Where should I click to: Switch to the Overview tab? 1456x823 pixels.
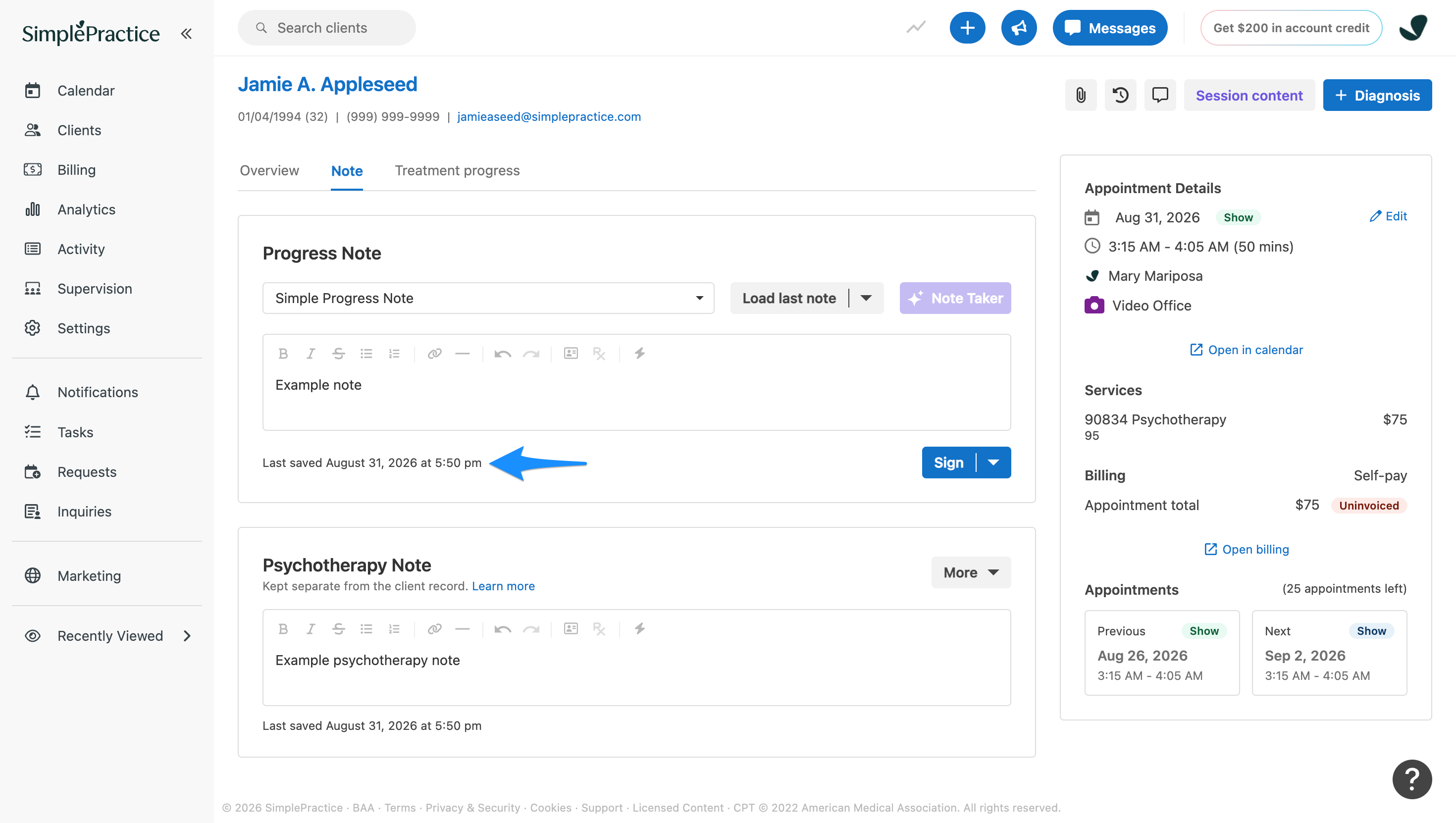click(269, 171)
